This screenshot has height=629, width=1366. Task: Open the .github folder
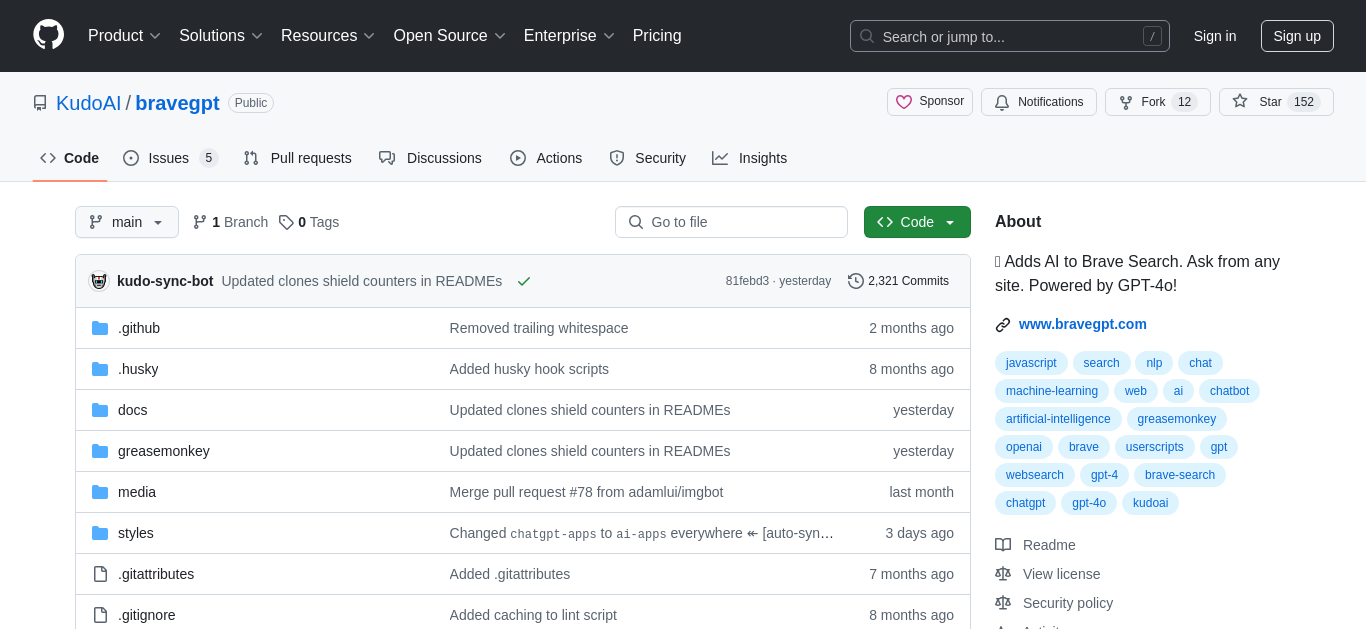point(139,328)
